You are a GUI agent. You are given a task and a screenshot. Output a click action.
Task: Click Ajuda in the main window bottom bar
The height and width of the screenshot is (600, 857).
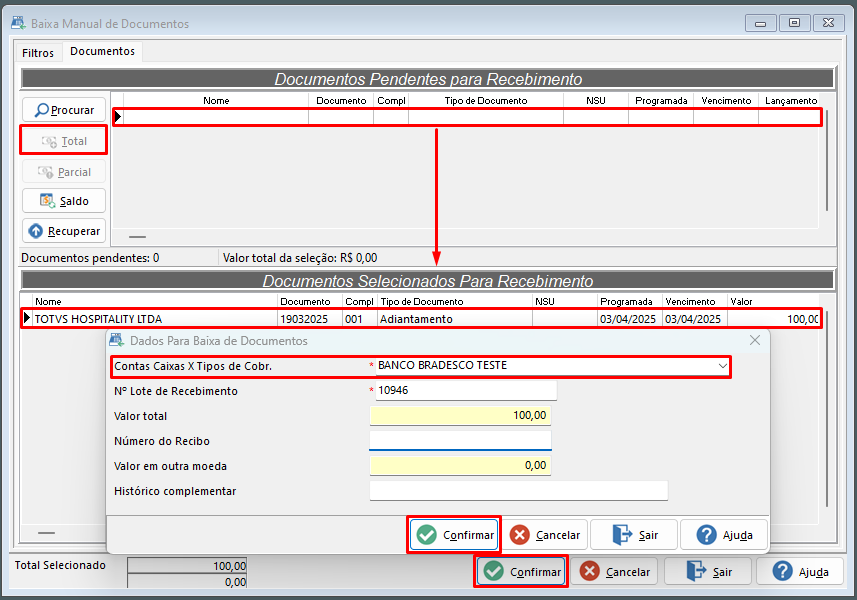(800, 572)
